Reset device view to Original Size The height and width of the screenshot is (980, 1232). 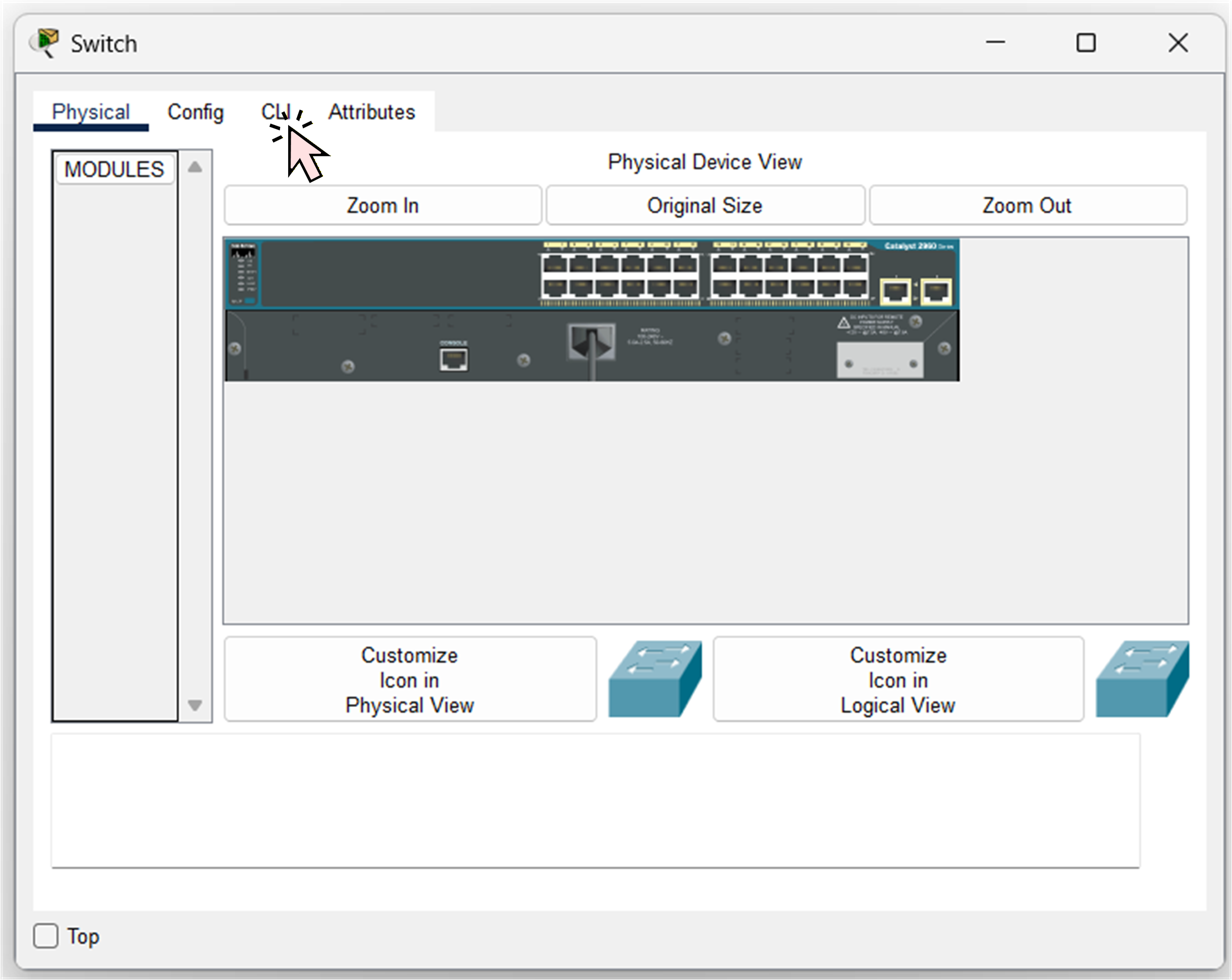point(705,205)
